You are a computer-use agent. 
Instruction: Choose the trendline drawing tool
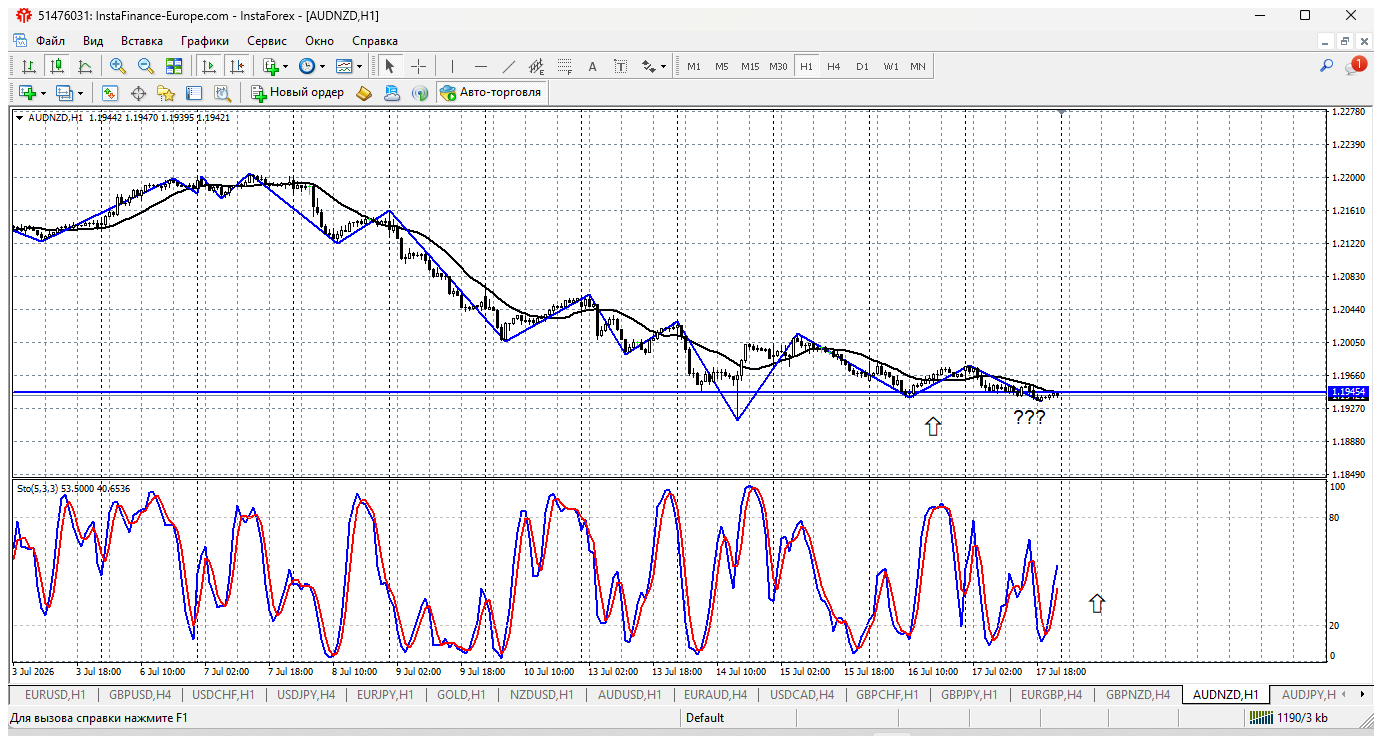click(508, 66)
